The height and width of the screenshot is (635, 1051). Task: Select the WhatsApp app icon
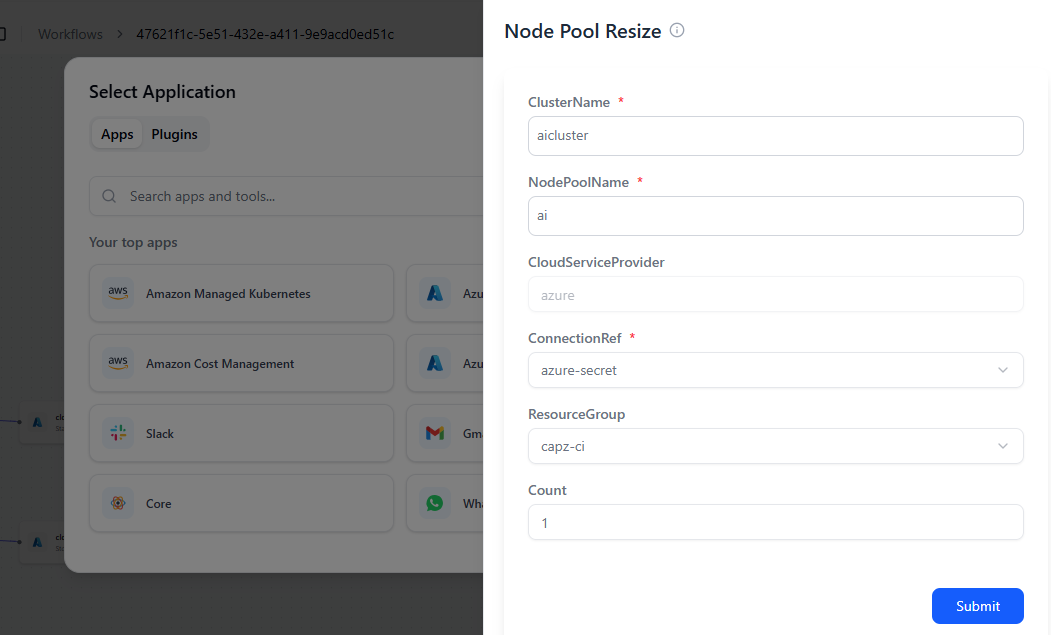434,504
